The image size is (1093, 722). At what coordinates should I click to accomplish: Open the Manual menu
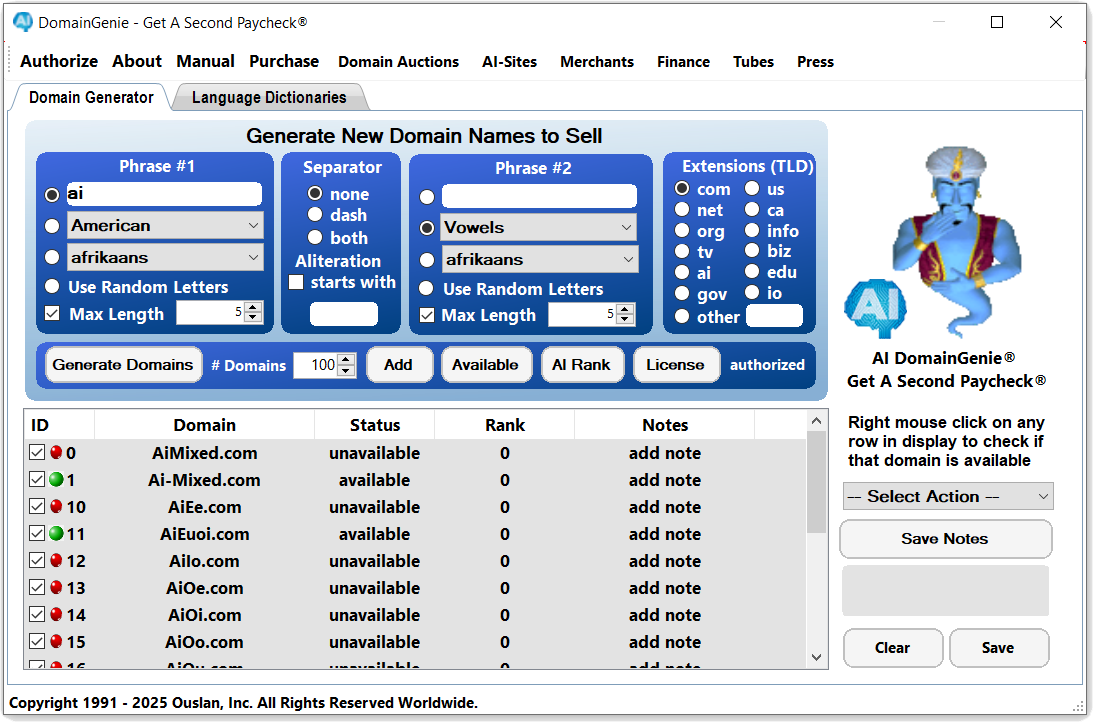(206, 61)
